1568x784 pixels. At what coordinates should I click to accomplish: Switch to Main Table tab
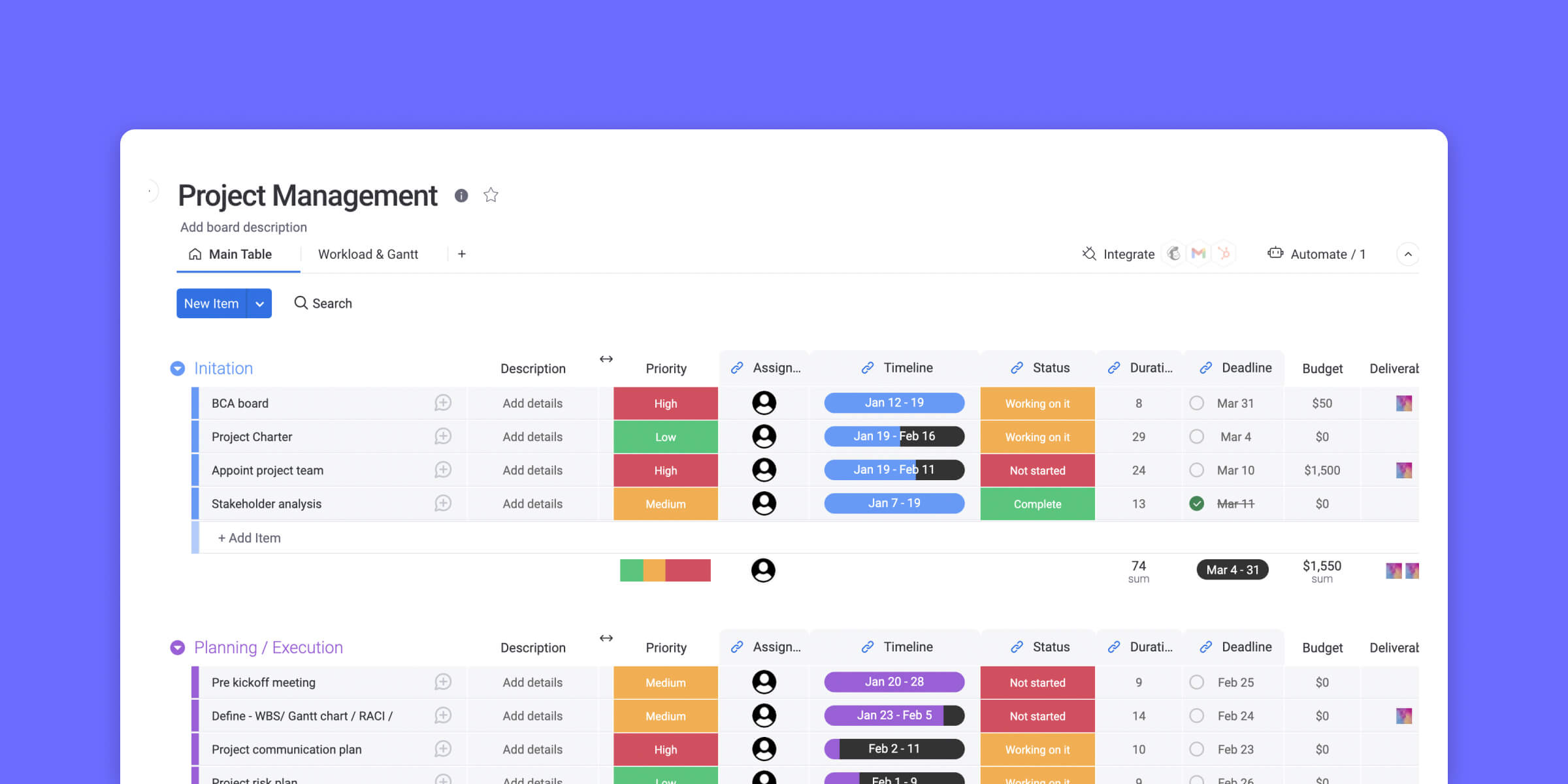(x=229, y=254)
